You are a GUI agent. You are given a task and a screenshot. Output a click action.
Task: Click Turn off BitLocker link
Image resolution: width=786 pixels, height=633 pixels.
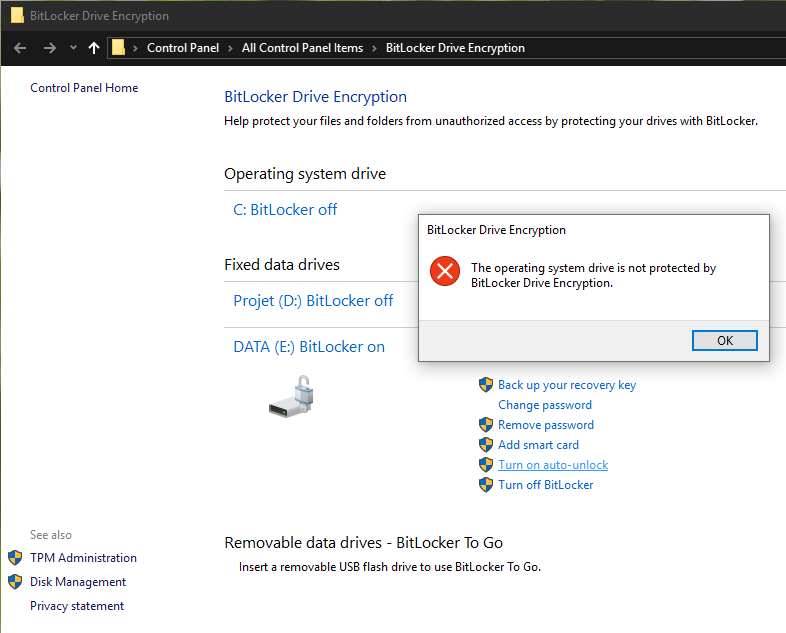tap(545, 485)
